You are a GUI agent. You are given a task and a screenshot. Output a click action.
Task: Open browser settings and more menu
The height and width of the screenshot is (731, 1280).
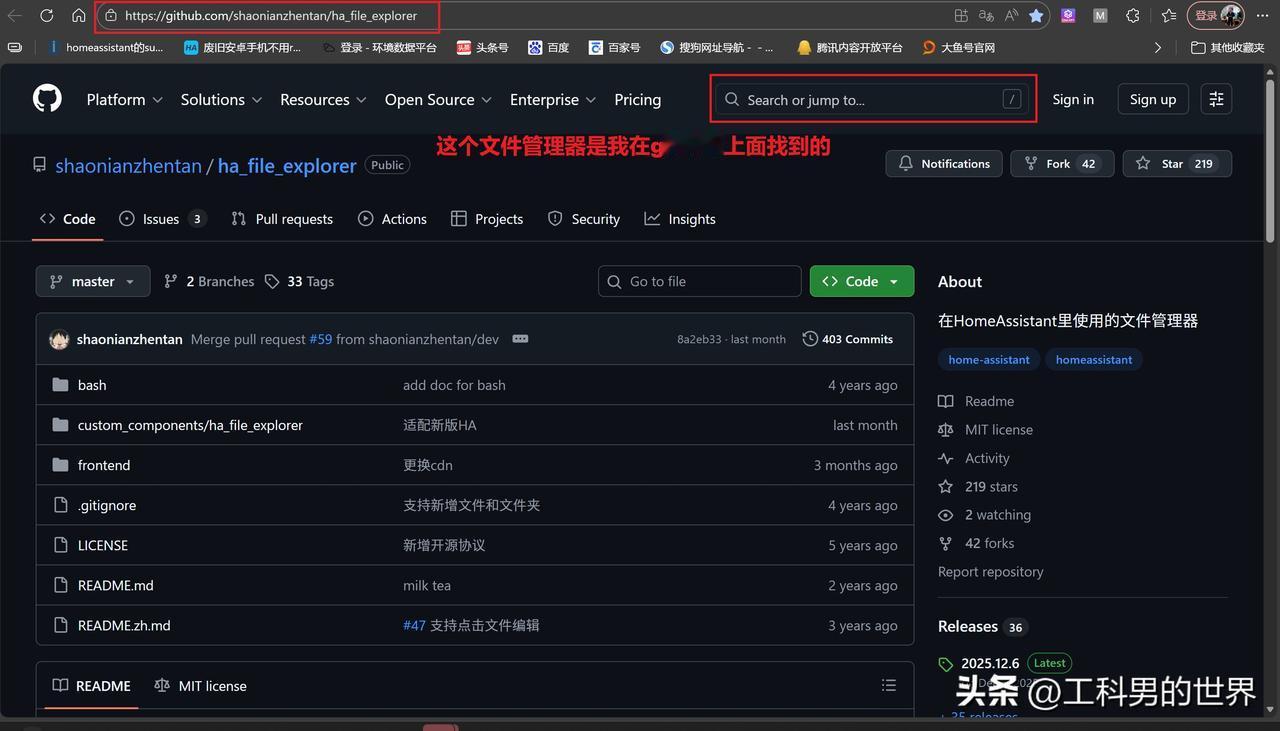[x=1263, y=16]
